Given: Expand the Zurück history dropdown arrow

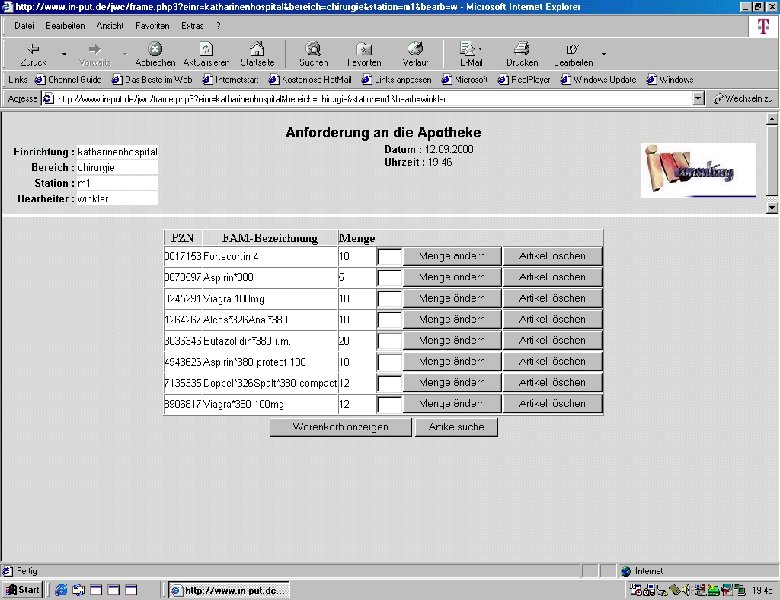Looking at the screenshot, I should pos(64,54).
